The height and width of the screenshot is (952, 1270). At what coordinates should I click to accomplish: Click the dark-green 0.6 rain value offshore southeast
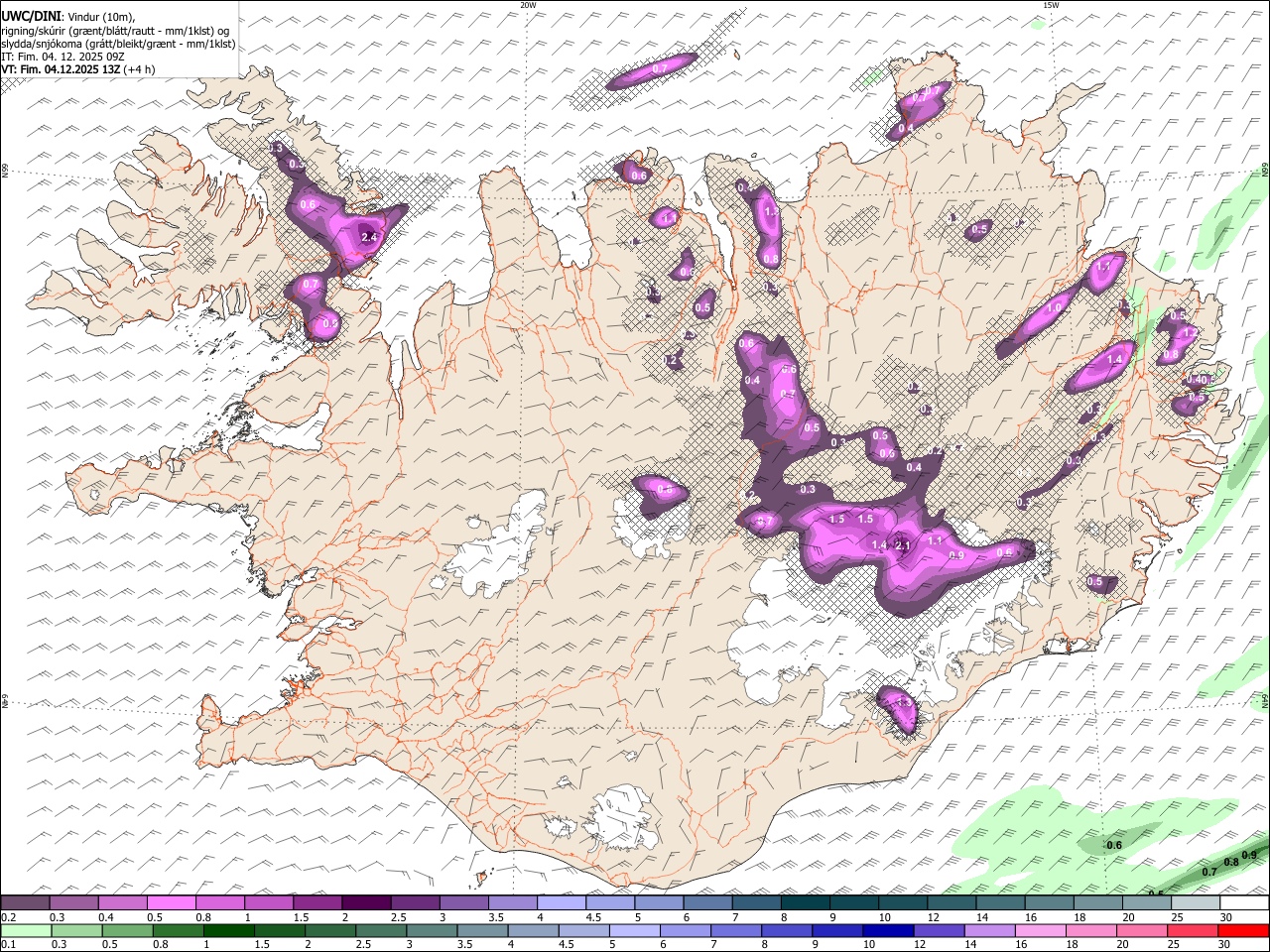pyautogui.click(x=1113, y=846)
